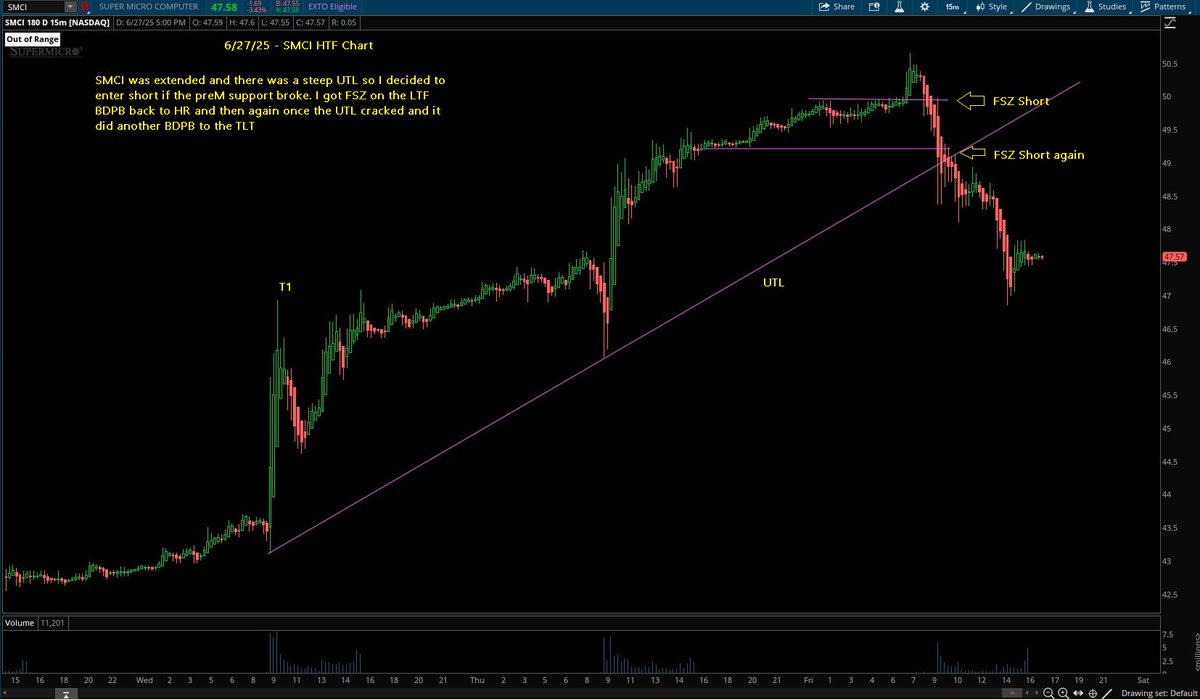Screen dimensions: 1200x699
Task: Open the Patterns dropdown menu
Action: point(1165,7)
